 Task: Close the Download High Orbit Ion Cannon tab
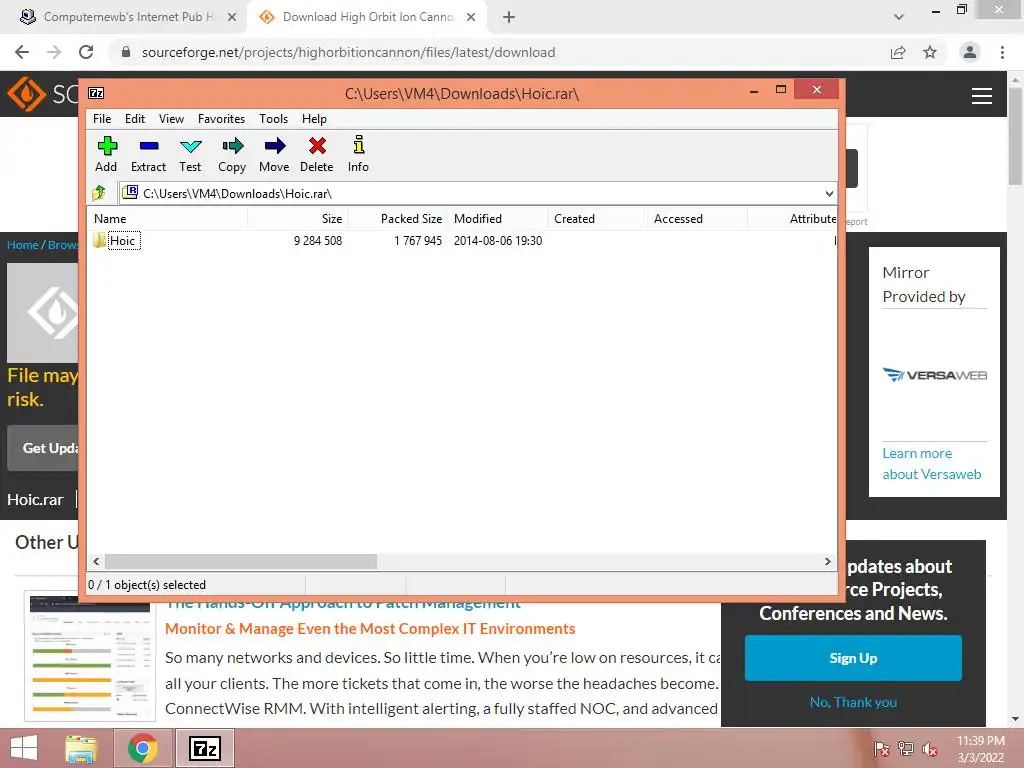coord(471,17)
